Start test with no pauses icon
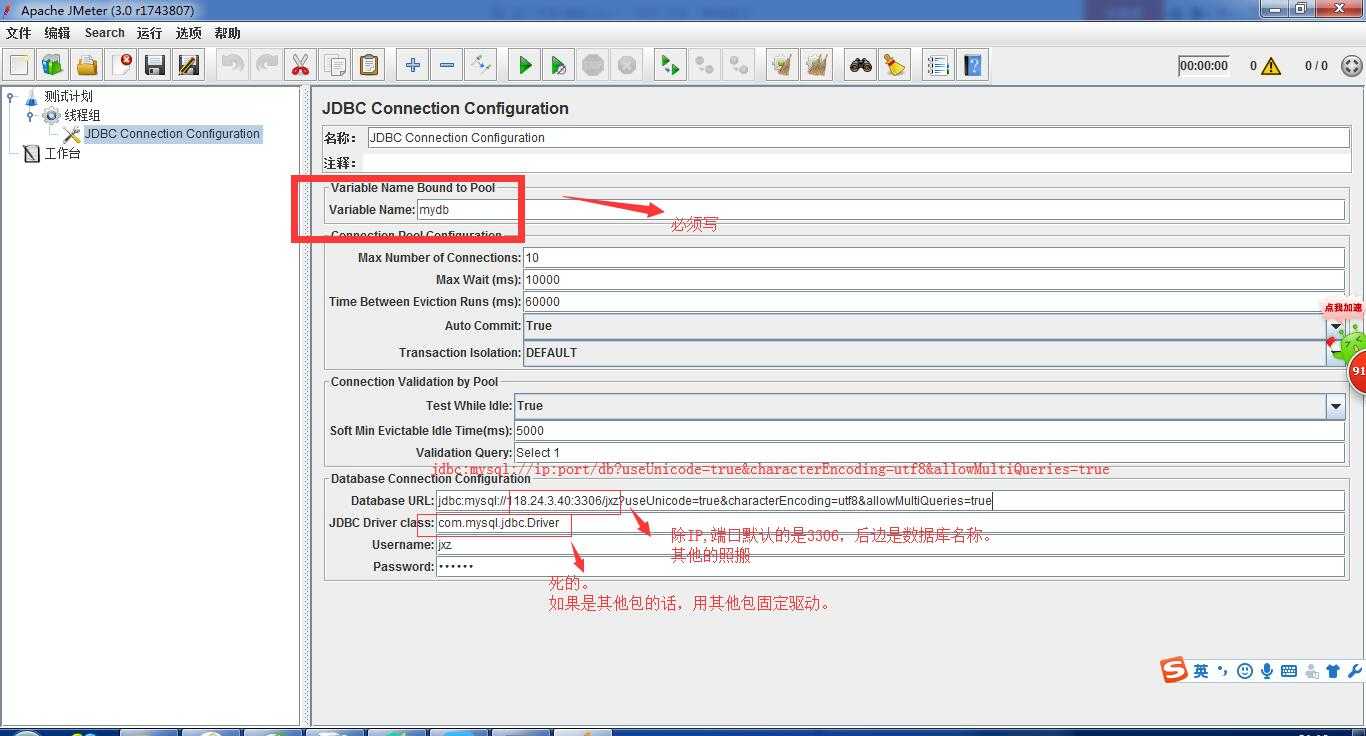The width and height of the screenshot is (1366, 736). point(559,65)
